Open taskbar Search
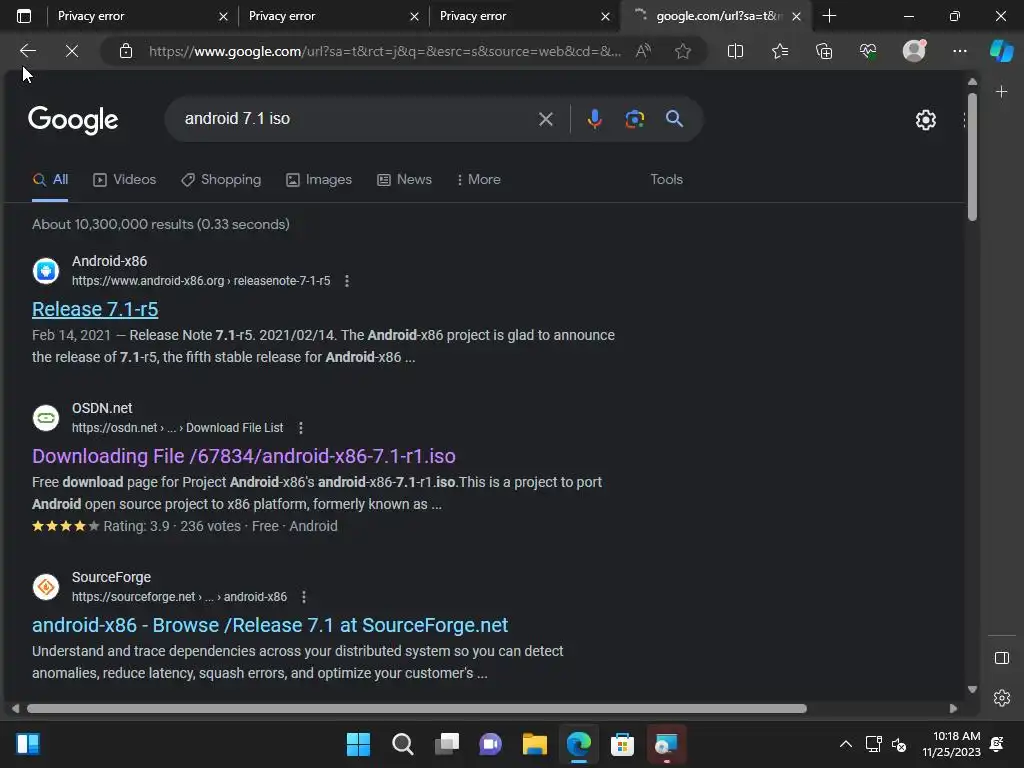Viewport: 1024px width, 768px height. click(402, 744)
